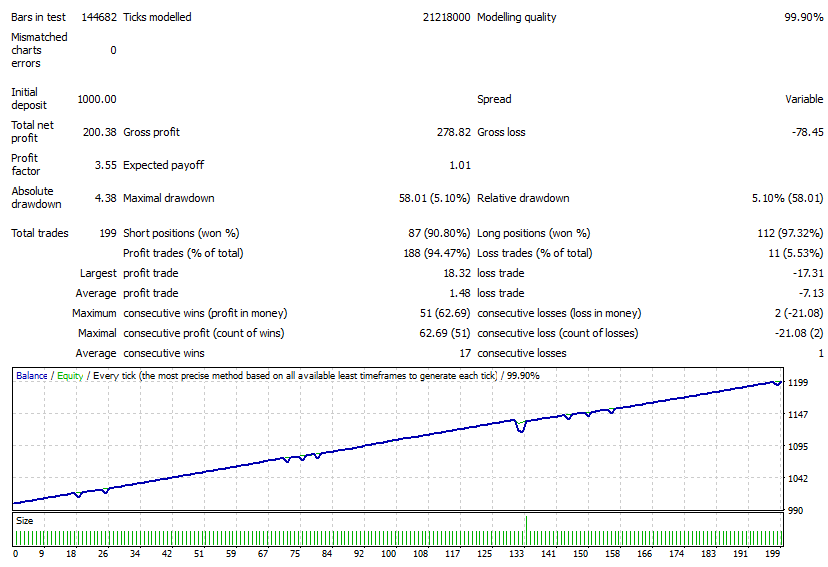Select the average loss trade value -7.13
Image resolution: width=828 pixels, height=567 pixels.
pos(811,293)
